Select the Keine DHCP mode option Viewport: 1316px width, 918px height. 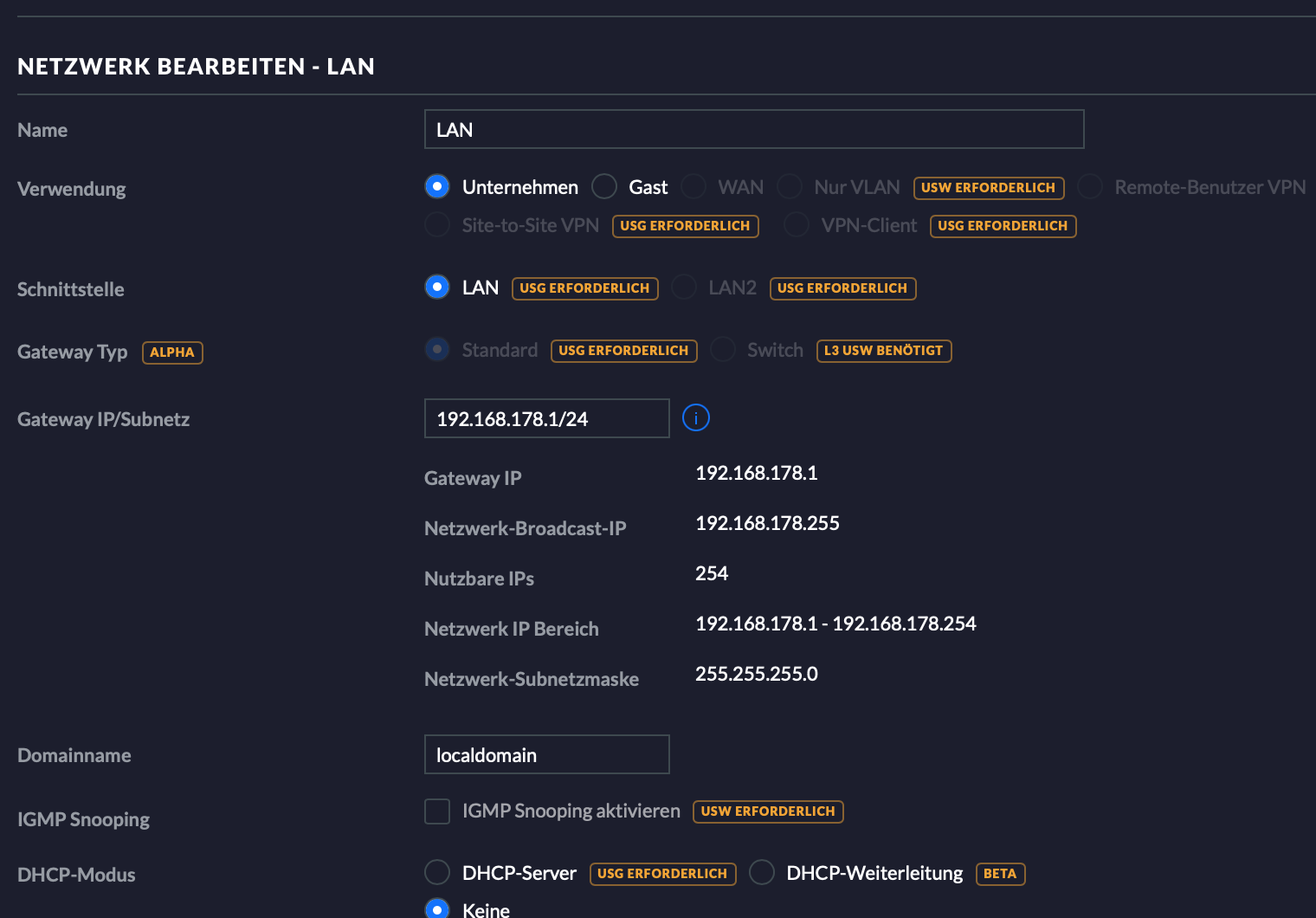(x=437, y=908)
